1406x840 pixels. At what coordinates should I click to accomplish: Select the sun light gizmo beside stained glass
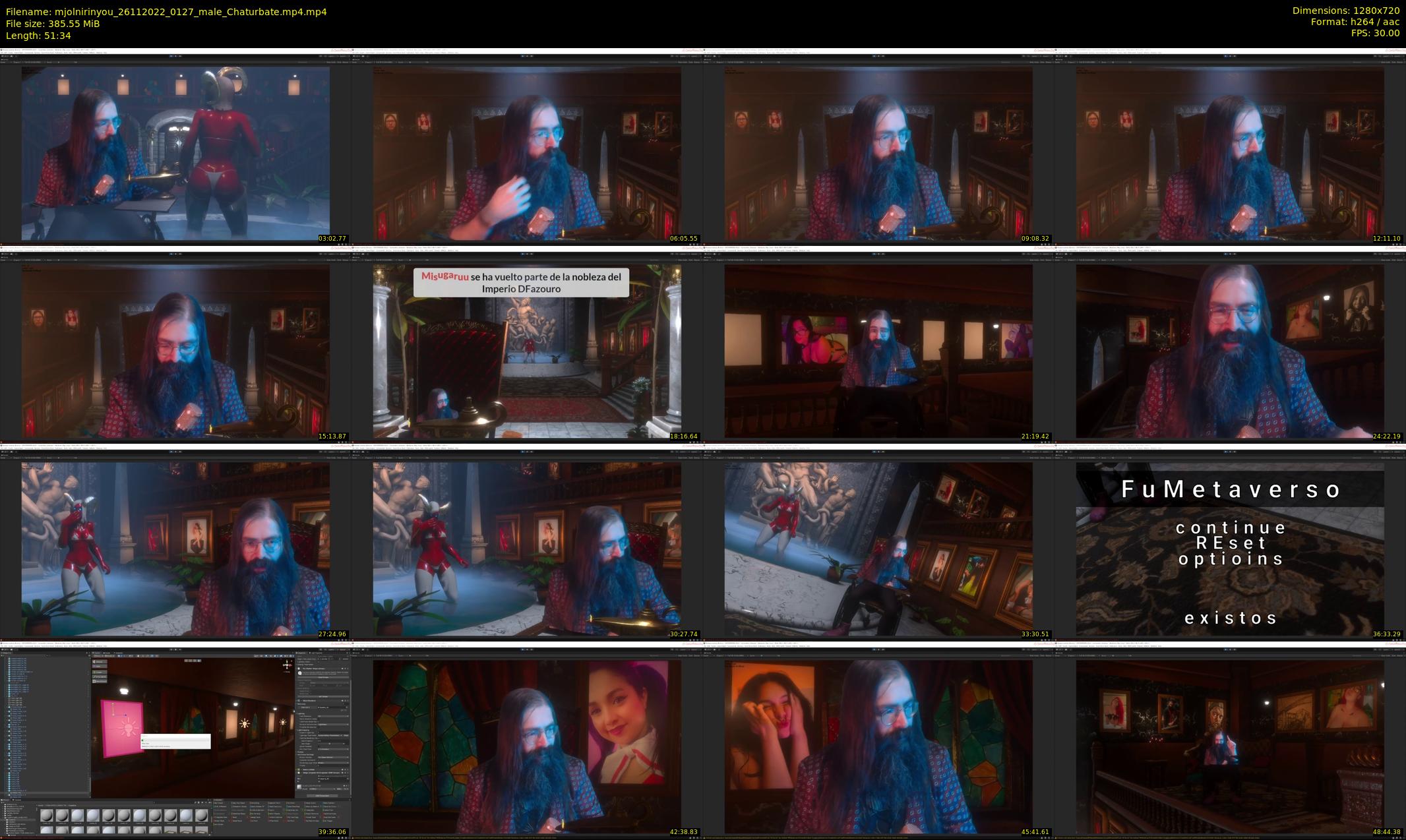[x=245, y=723]
